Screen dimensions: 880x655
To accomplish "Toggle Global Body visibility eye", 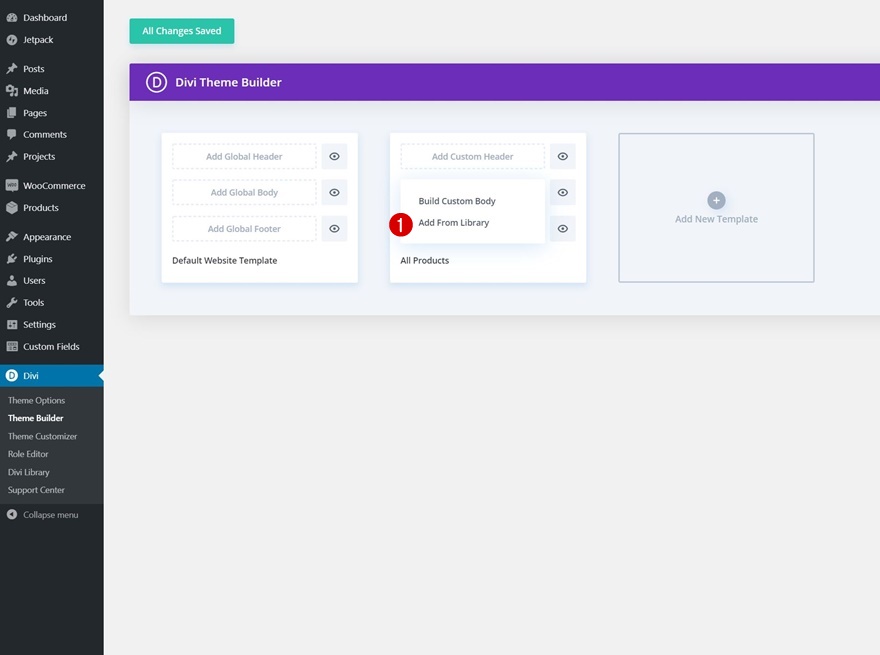I will tap(334, 193).
